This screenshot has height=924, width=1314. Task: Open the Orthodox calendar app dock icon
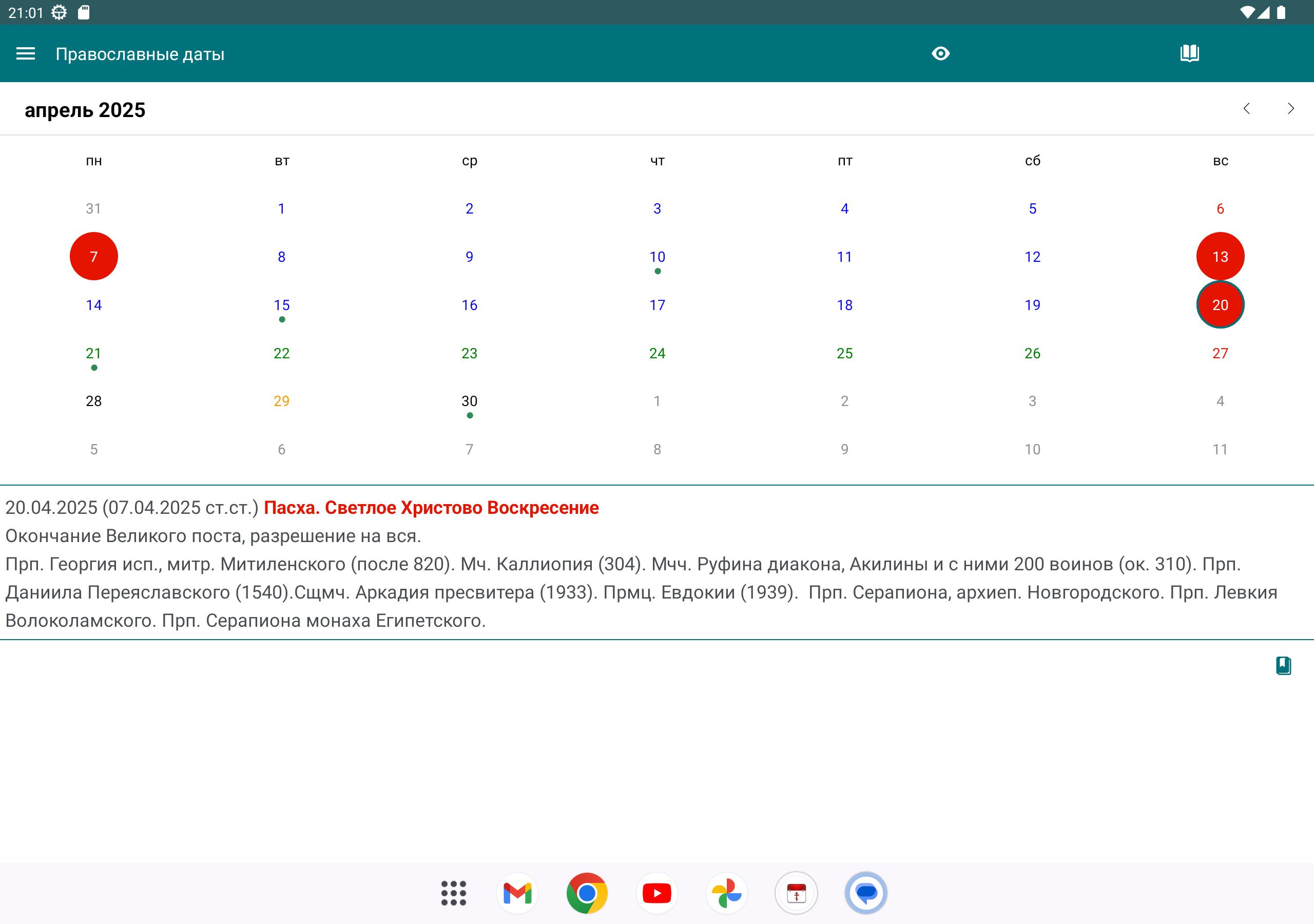click(796, 893)
